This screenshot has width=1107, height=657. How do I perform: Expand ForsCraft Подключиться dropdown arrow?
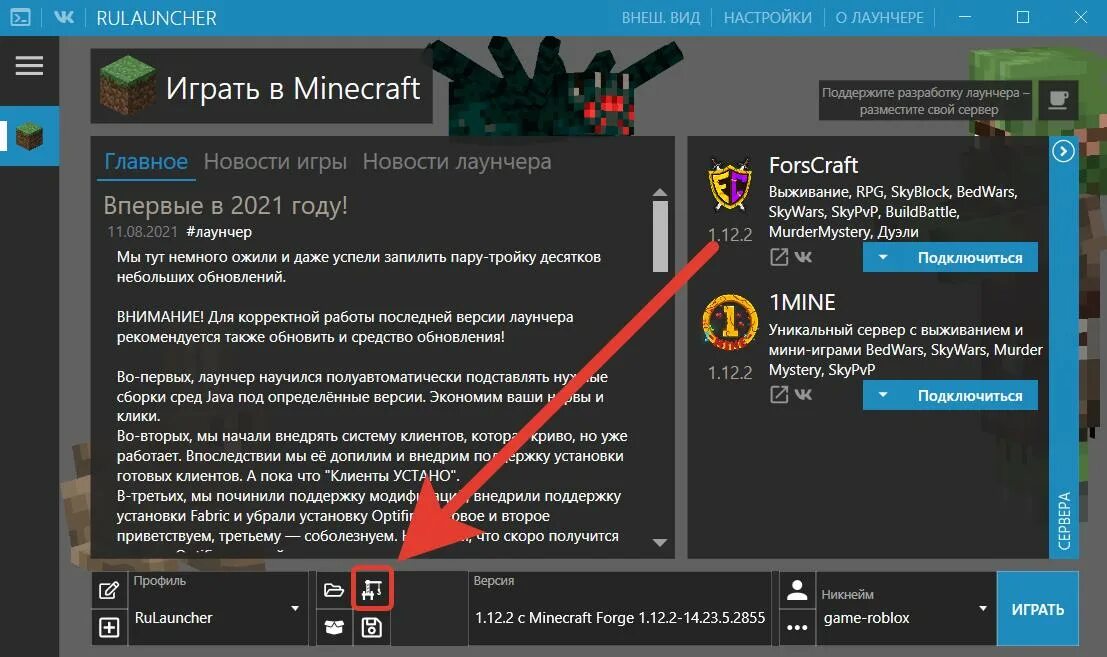pyautogui.click(x=882, y=258)
